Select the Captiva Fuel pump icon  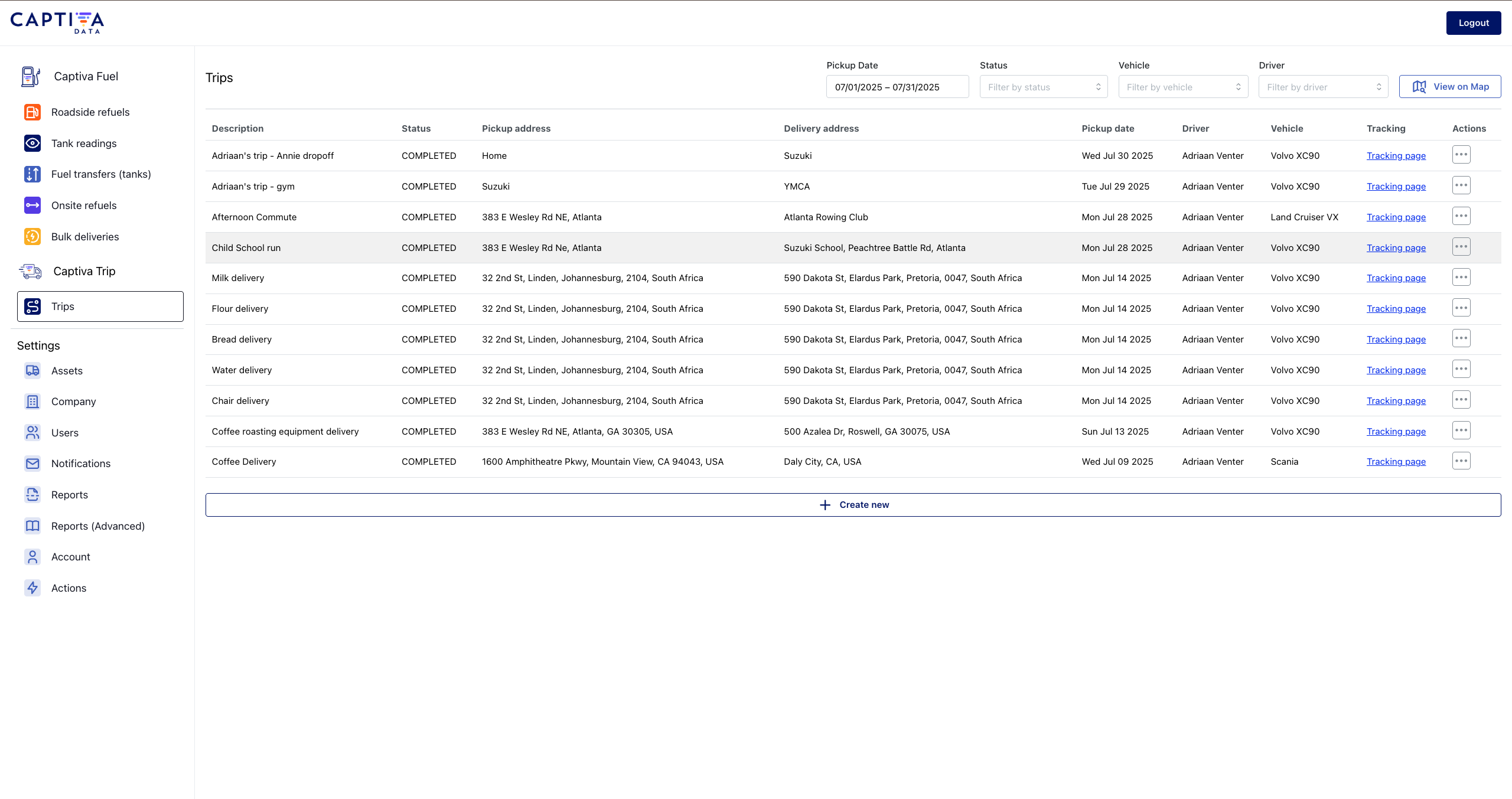click(31, 76)
